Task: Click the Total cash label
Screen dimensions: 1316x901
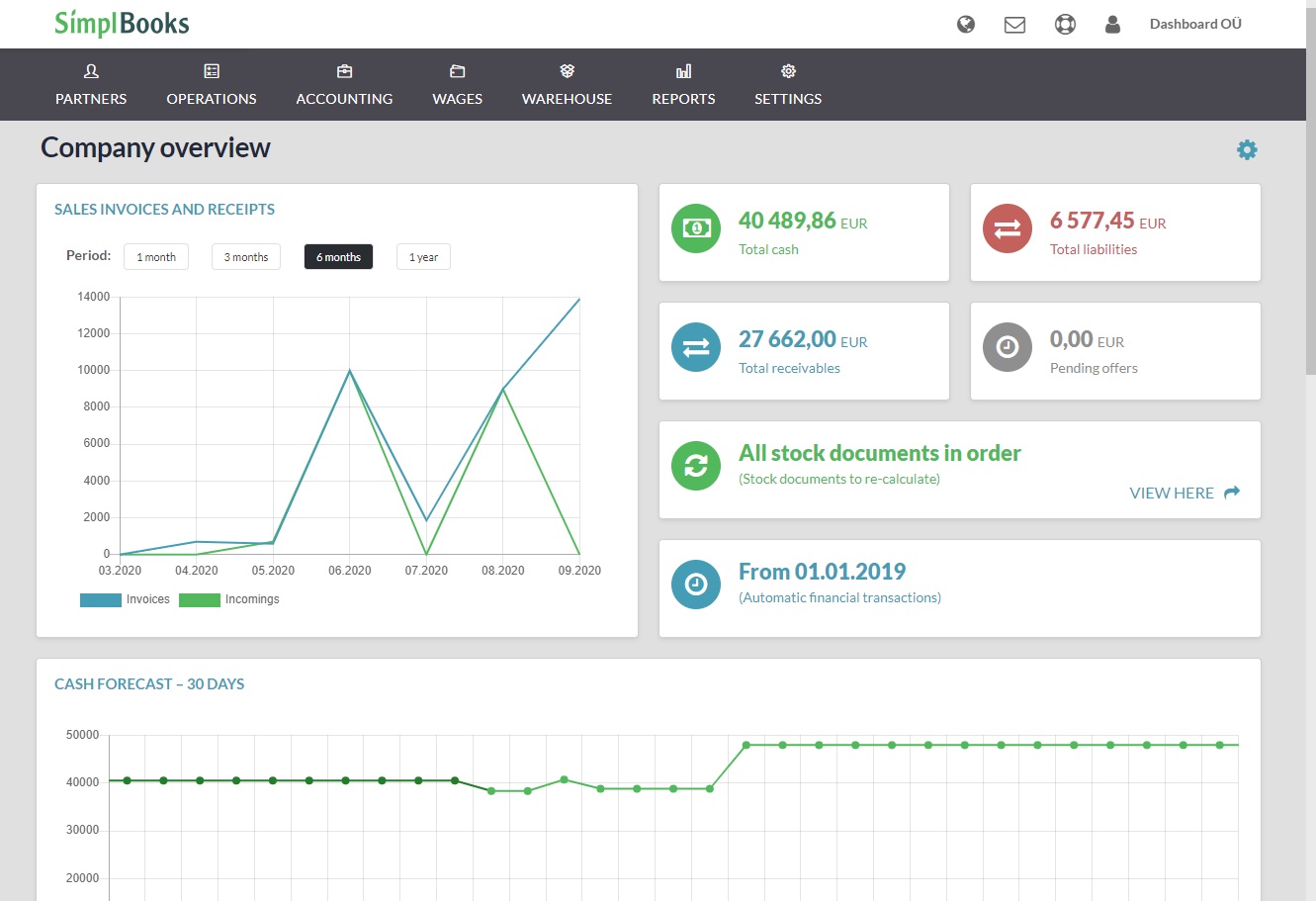Action: click(768, 249)
